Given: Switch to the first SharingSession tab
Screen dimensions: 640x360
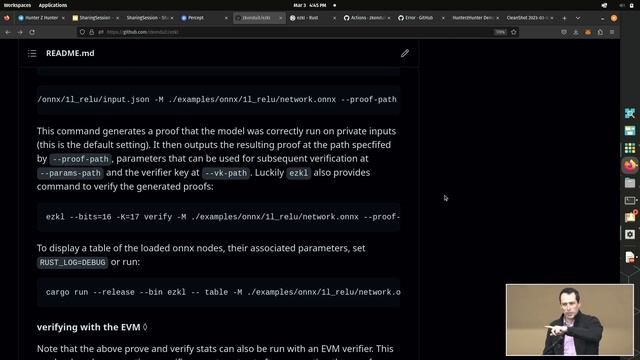Looking at the screenshot, I should (95, 18).
